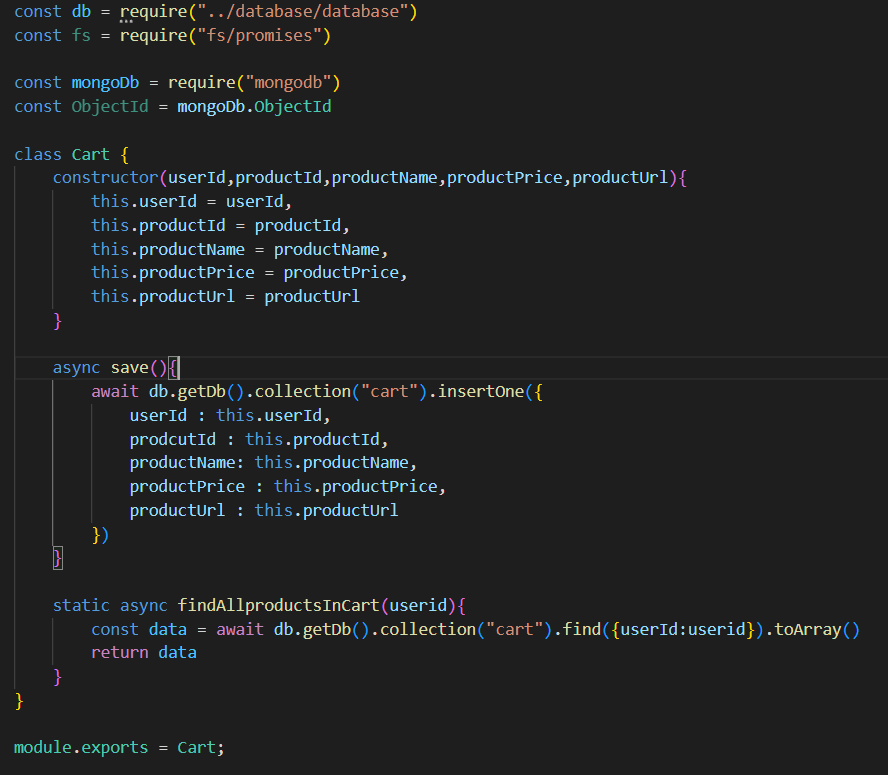Click the '{userId:userid}' query object
The image size is (888, 775).
683,629
